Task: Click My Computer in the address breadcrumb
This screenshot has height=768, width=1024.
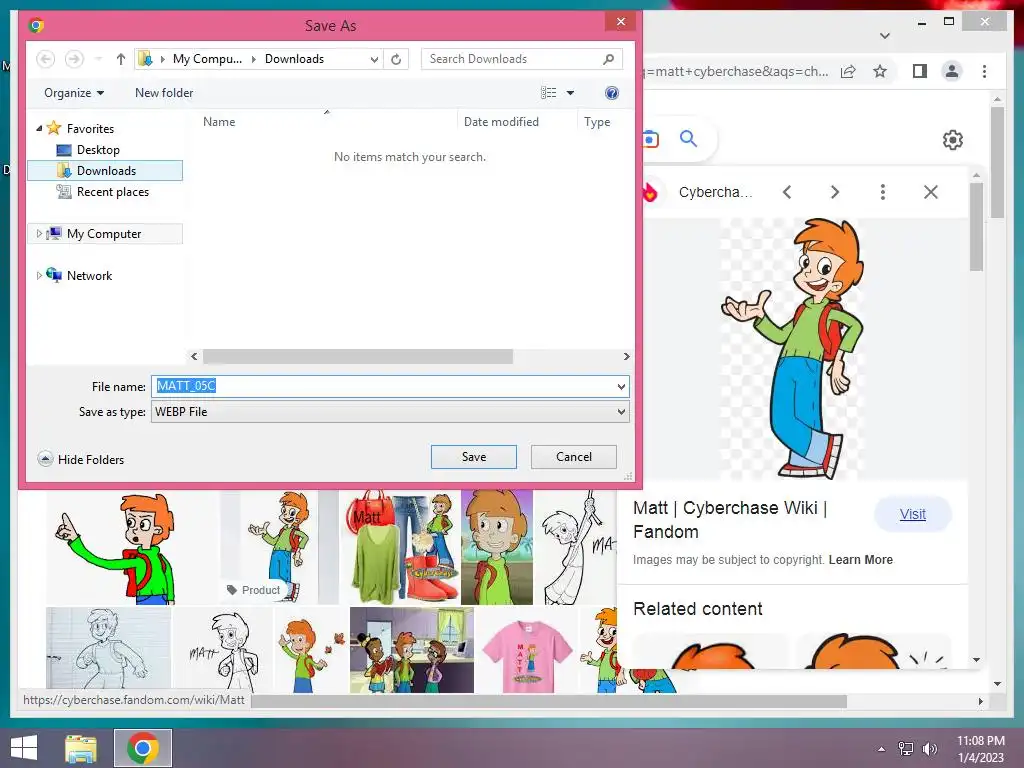Action: (x=207, y=59)
